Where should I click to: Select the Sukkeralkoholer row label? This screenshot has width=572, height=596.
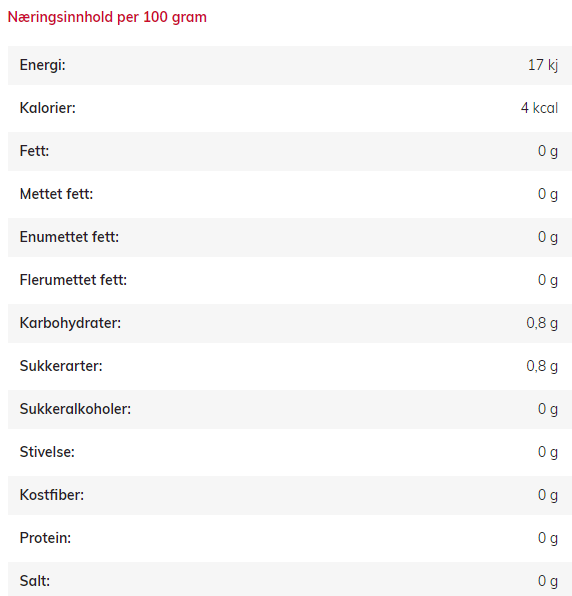[x=75, y=409]
